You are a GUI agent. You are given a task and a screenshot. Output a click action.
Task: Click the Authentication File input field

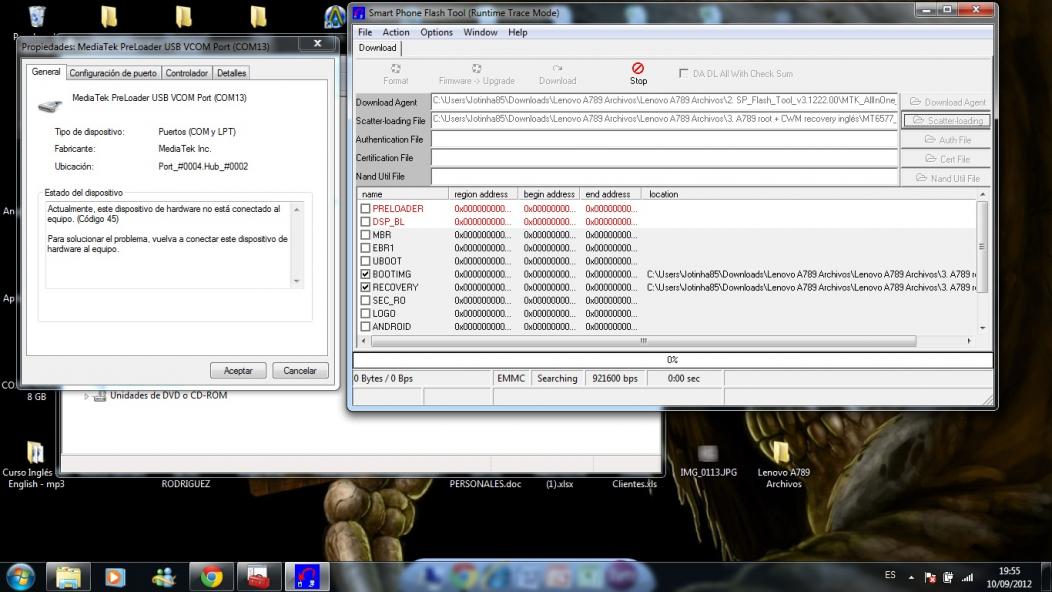coord(664,139)
